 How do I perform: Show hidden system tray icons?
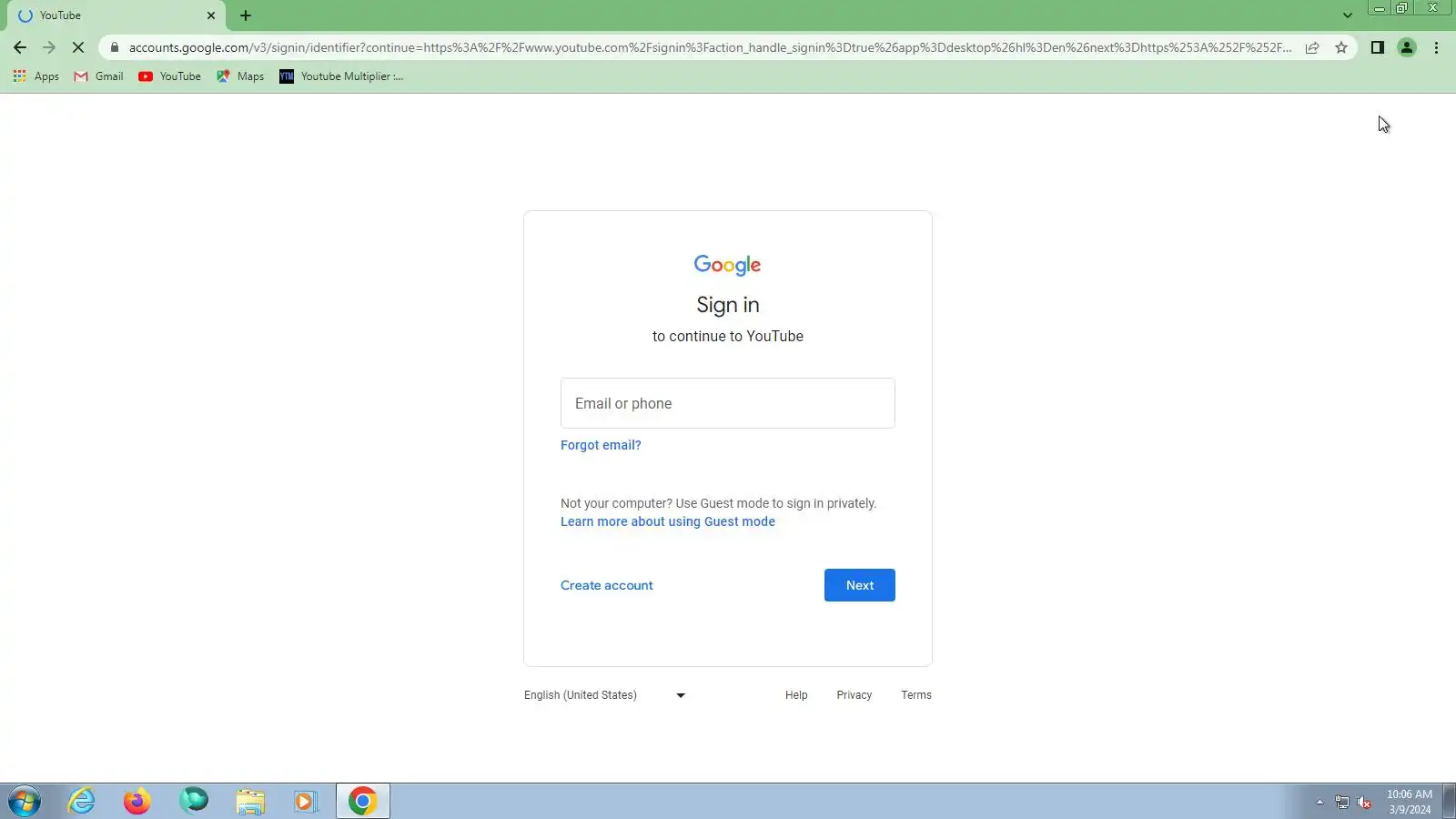point(1319,802)
